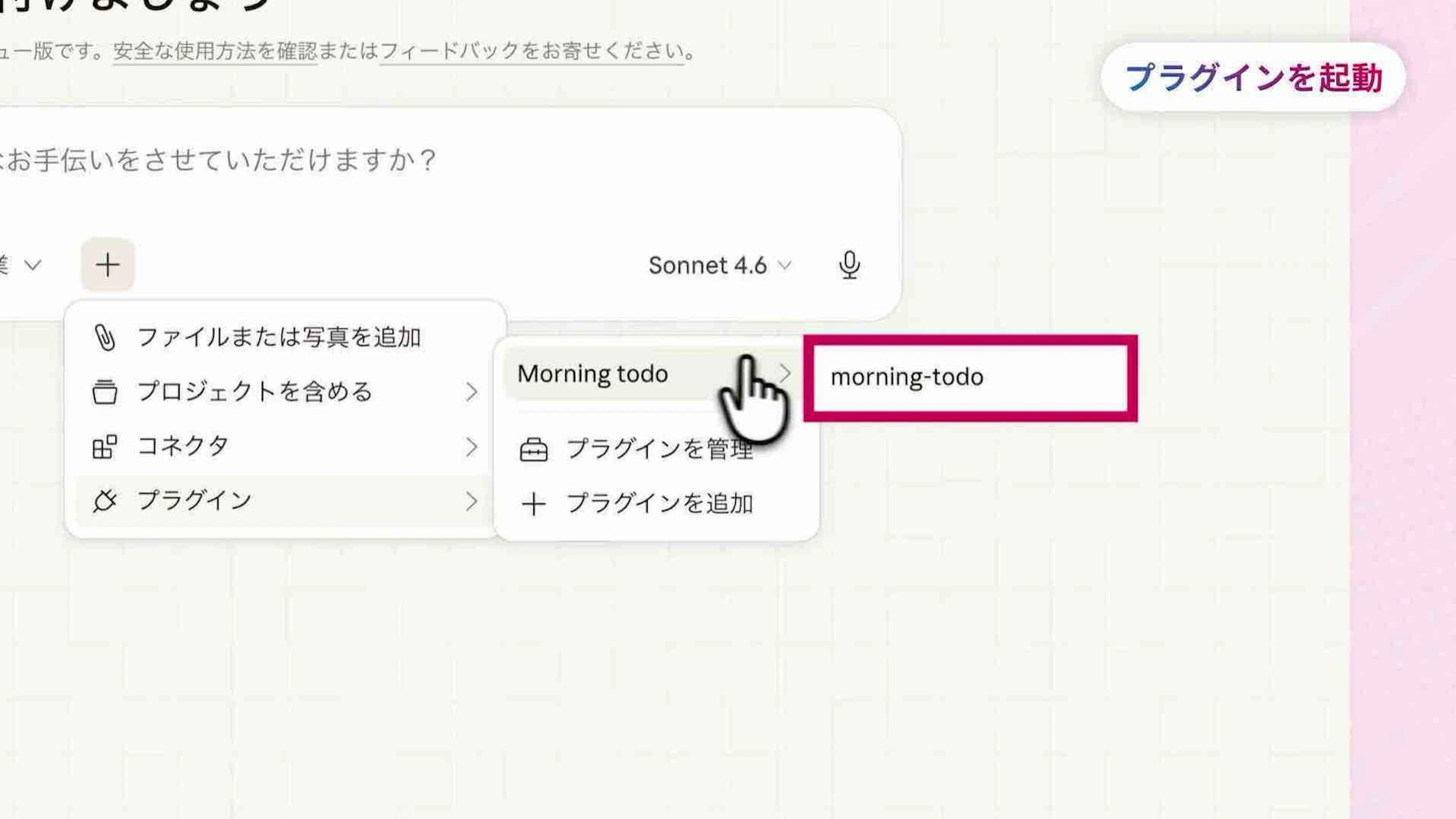The image size is (1456, 819).
Task: Select ファイルまたは写真を追加 menu item
Action: tap(279, 338)
